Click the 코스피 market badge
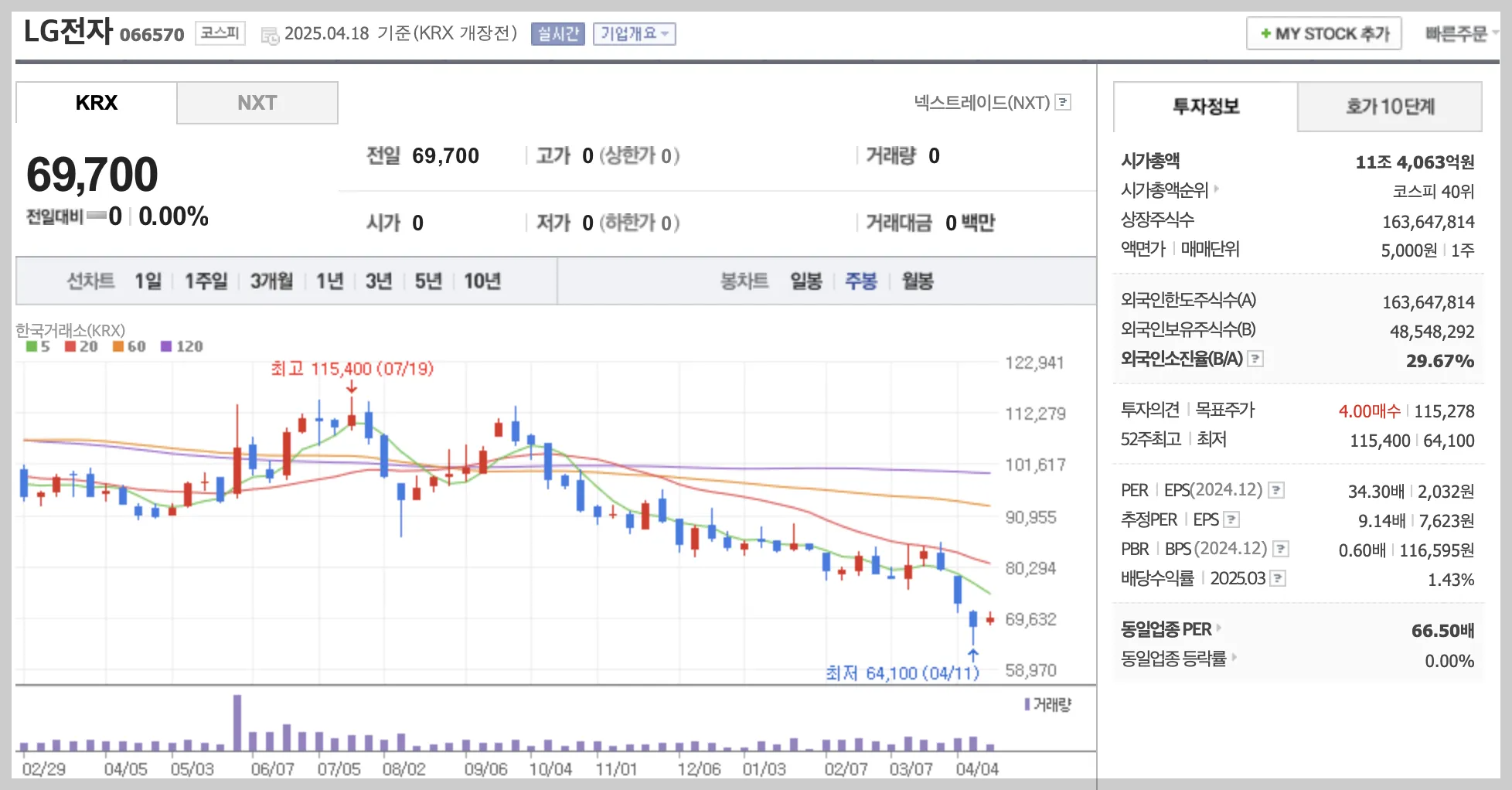This screenshot has height=790, width=1512. (x=220, y=33)
